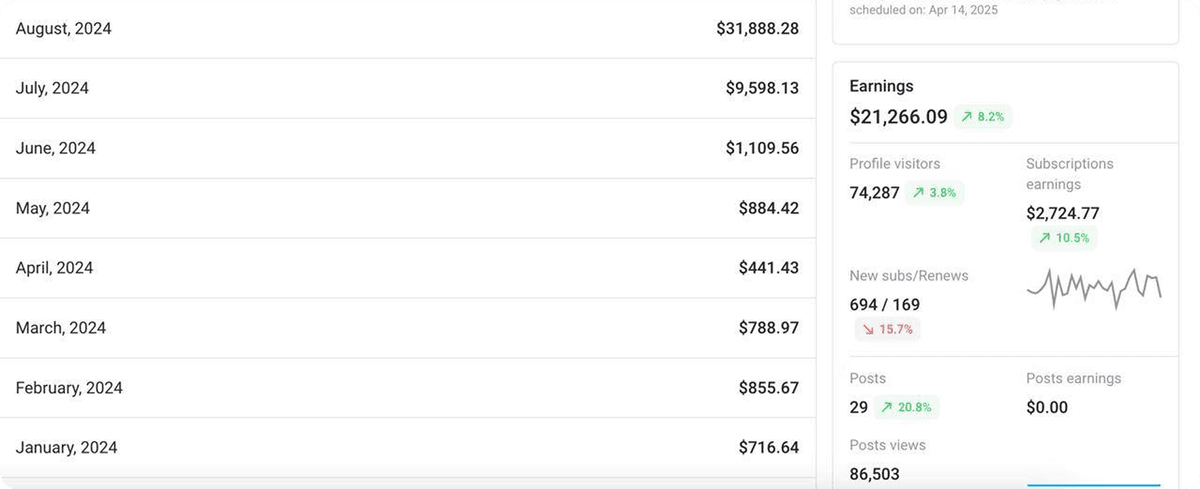The height and width of the screenshot is (489, 1200).
Task: Click the Subscriptions earnings 10.5% badge
Action: (x=1064, y=238)
